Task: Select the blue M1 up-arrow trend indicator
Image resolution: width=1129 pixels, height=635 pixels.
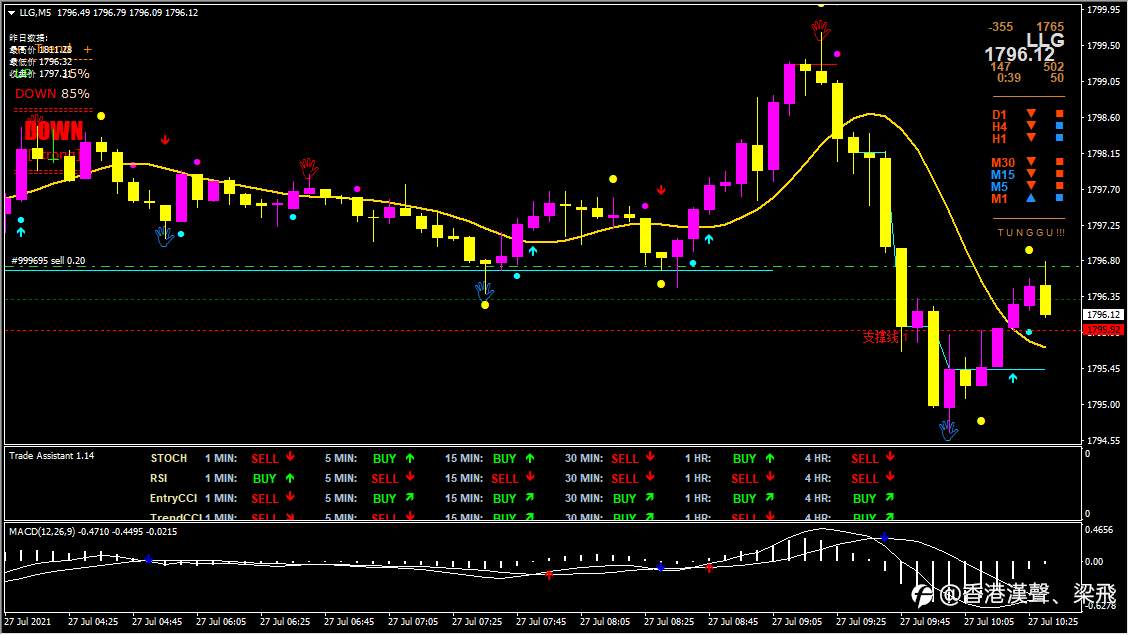Action: (1031, 198)
